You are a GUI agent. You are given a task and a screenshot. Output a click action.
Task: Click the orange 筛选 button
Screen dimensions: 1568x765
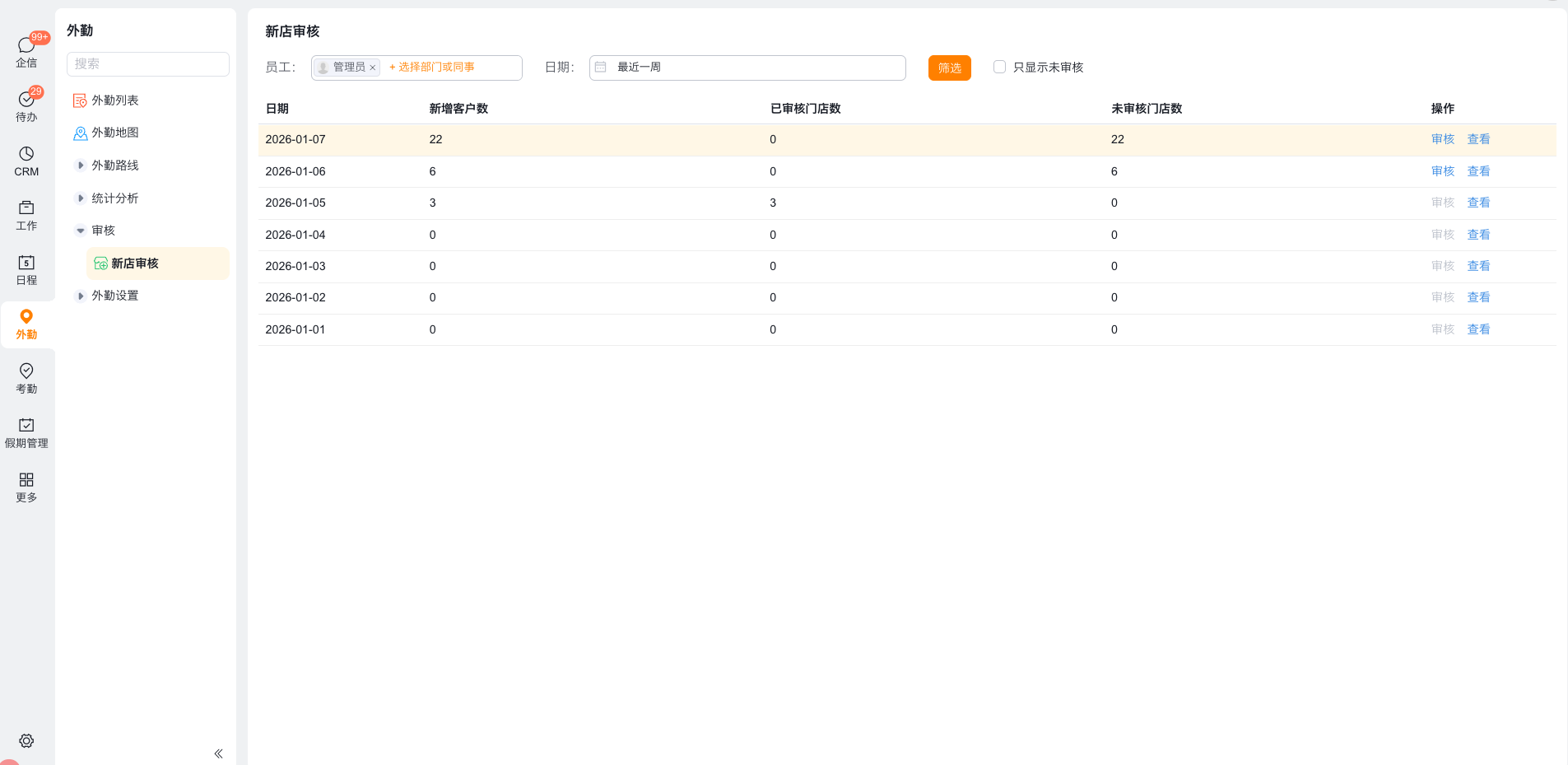point(950,68)
